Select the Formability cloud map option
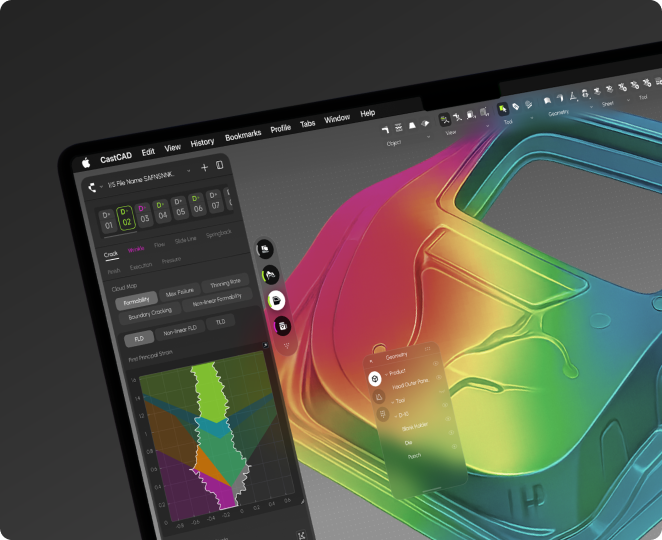Image resolution: width=662 pixels, height=540 pixels. 136,301
